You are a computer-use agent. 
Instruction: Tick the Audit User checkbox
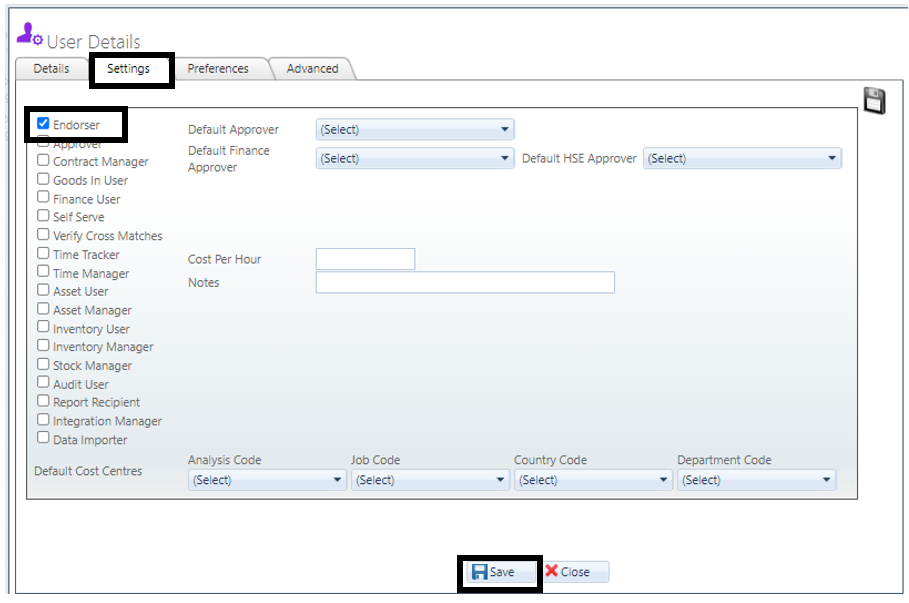(43, 382)
